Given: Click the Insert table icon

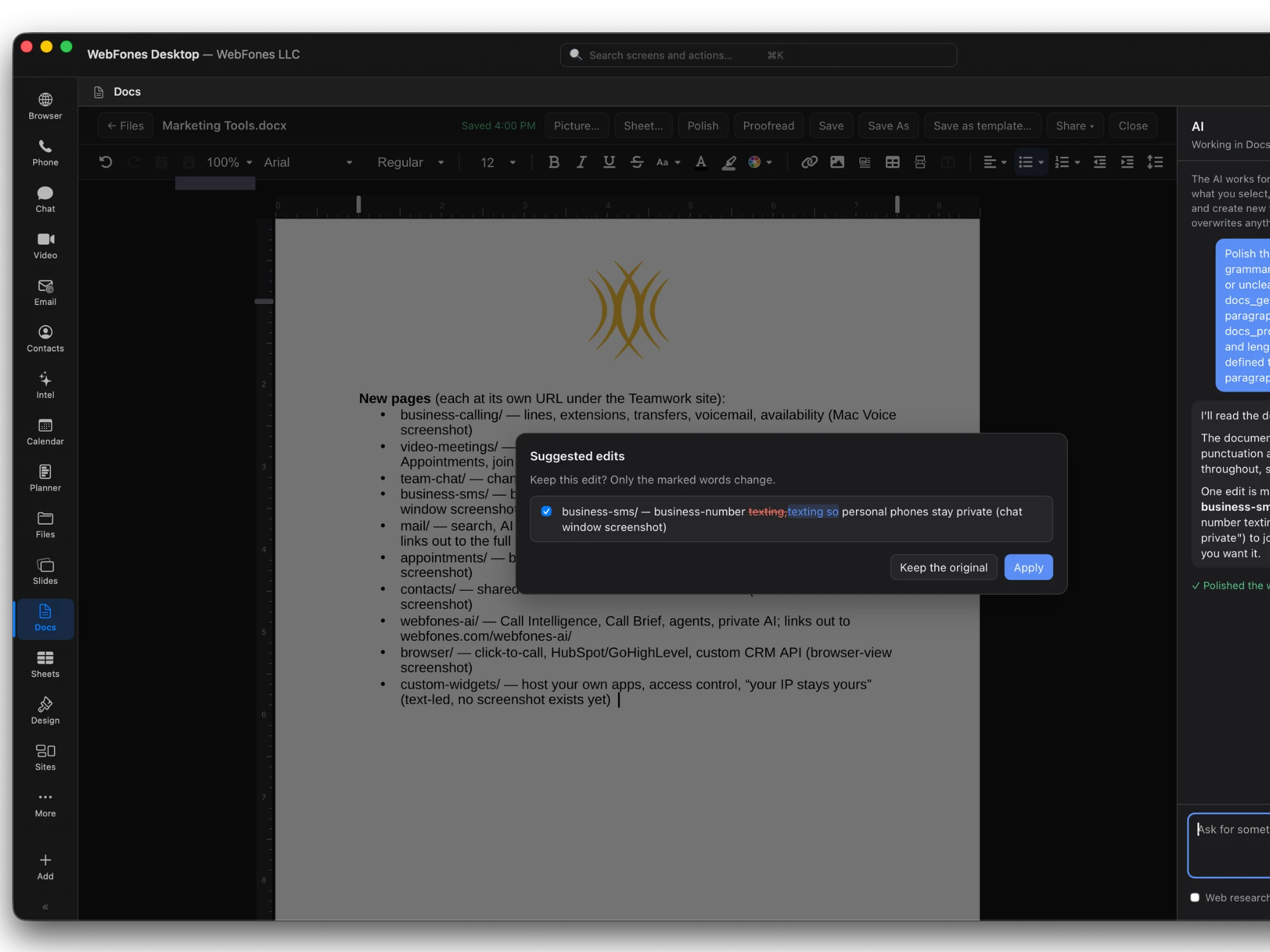Looking at the screenshot, I should pos(892,162).
